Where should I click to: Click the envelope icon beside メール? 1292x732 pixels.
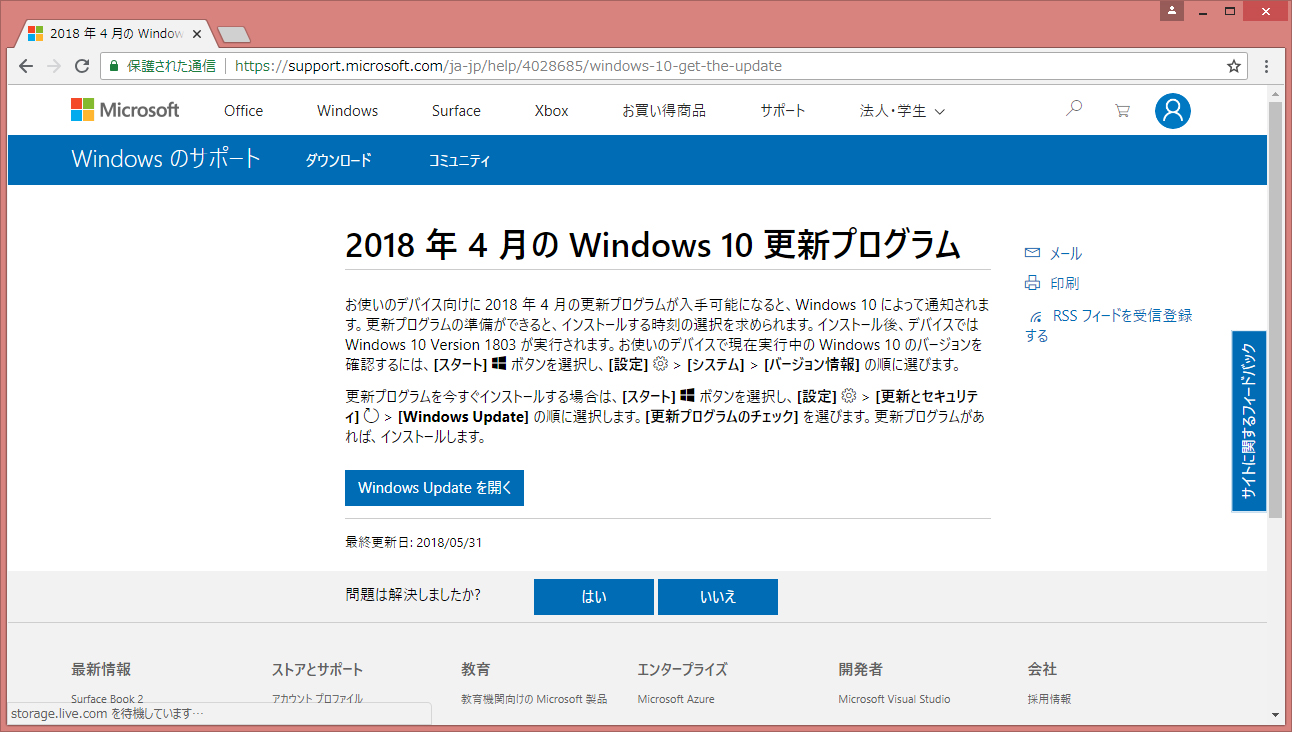click(1033, 253)
